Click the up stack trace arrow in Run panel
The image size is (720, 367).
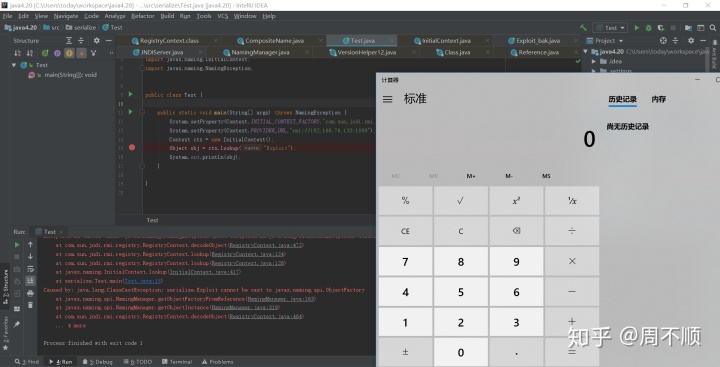30,244
